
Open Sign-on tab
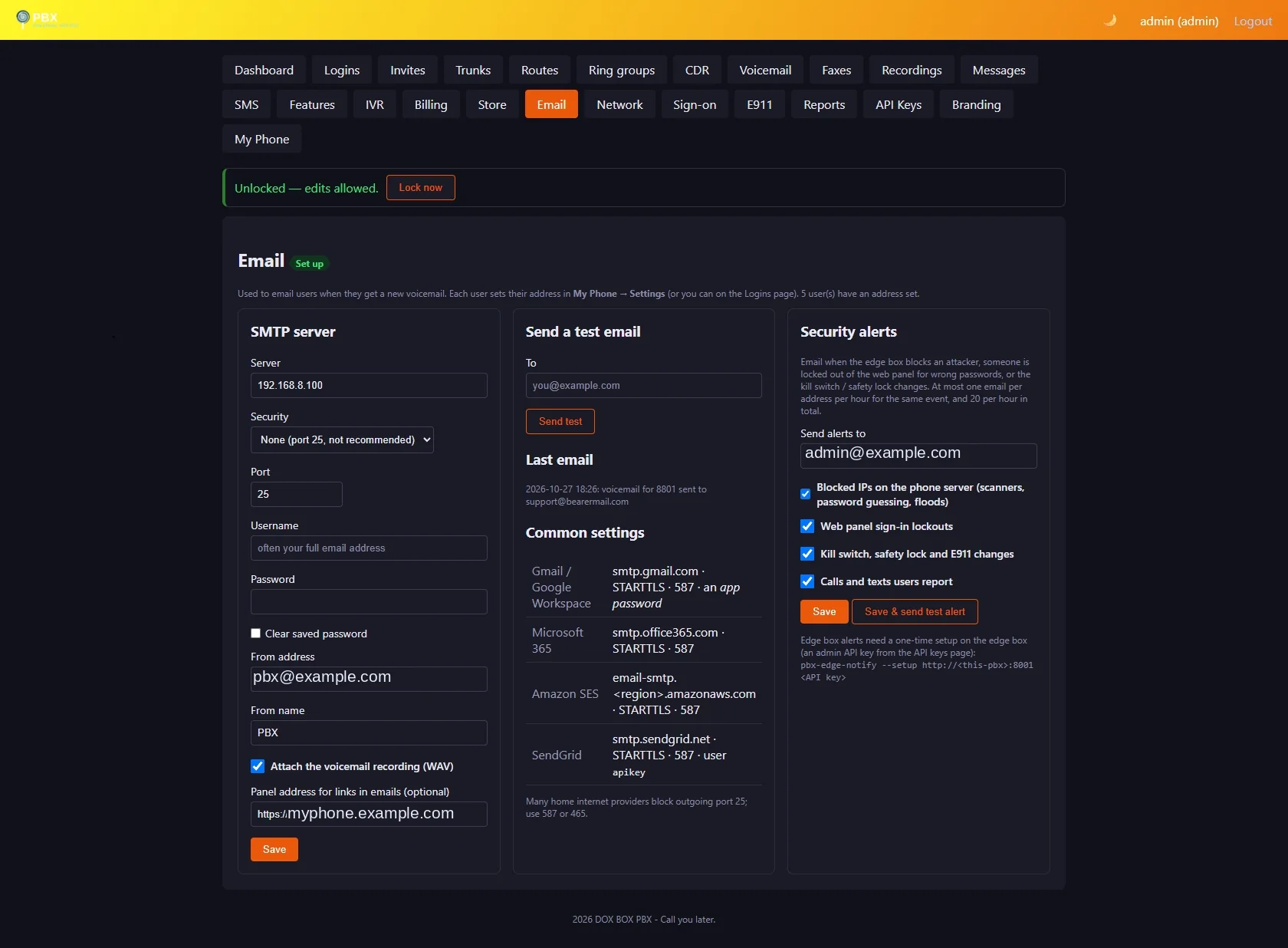coord(695,104)
